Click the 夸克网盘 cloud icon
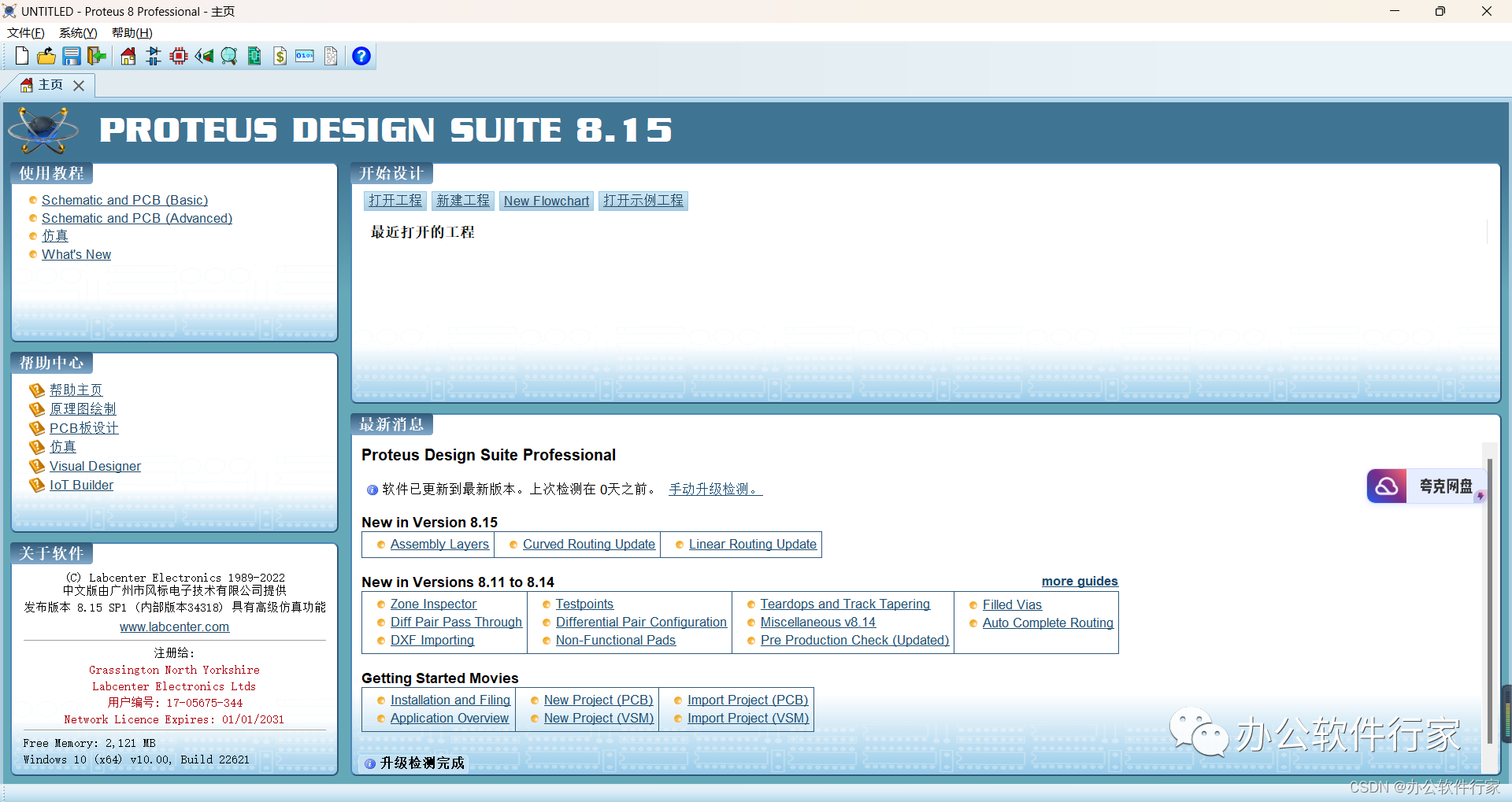This screenshot has width=1512, height=802. pyautogui.click(x=1387, y=486)
